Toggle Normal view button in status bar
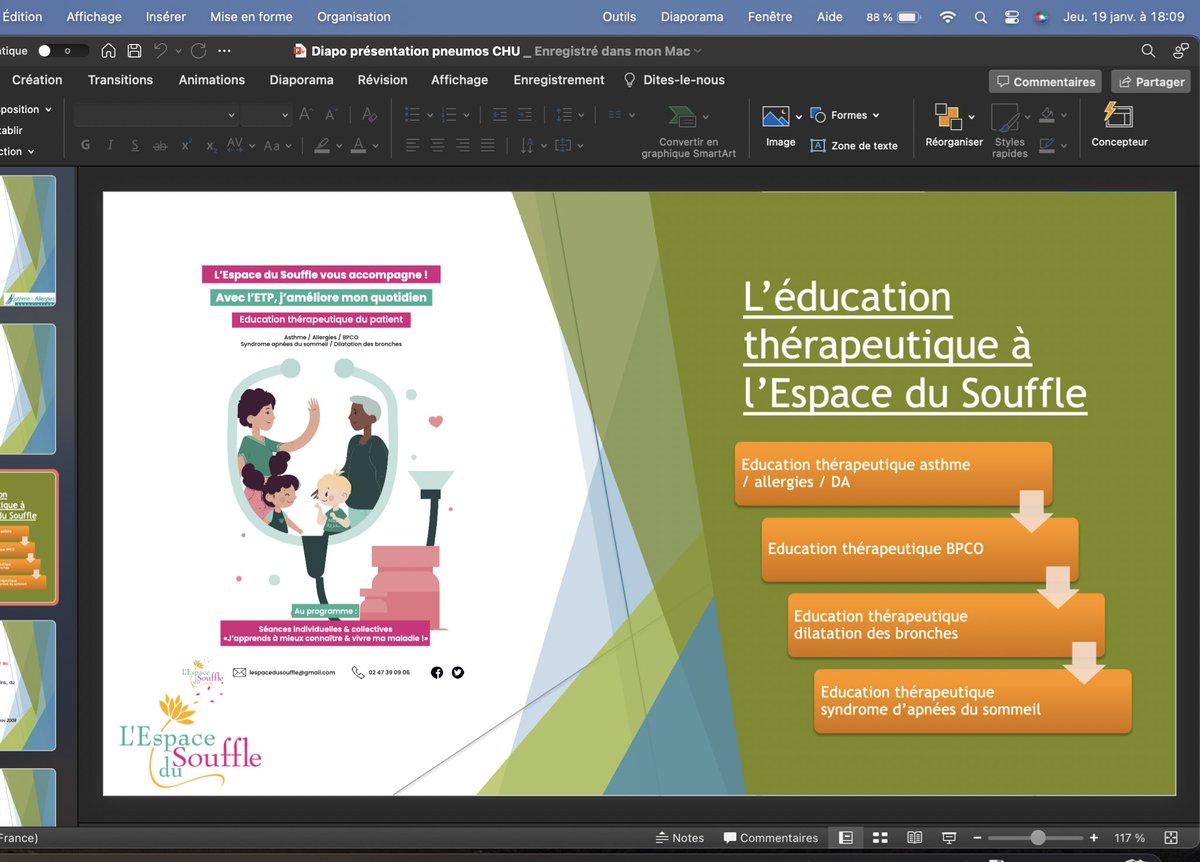The image size is (1200, 862). (846, 837)
